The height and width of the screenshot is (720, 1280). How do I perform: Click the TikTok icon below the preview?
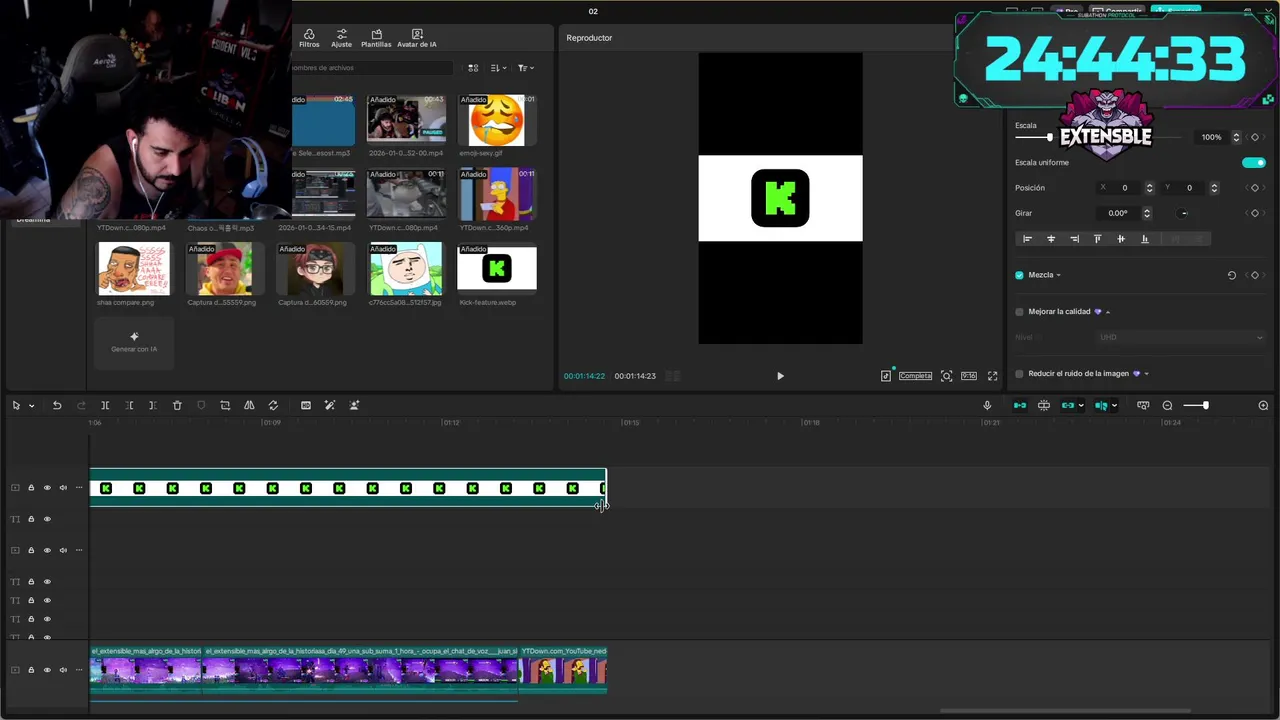coord(886,376)
